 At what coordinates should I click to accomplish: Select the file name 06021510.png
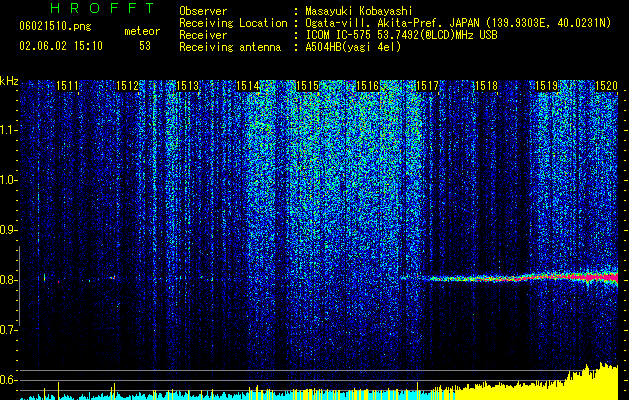55,27
